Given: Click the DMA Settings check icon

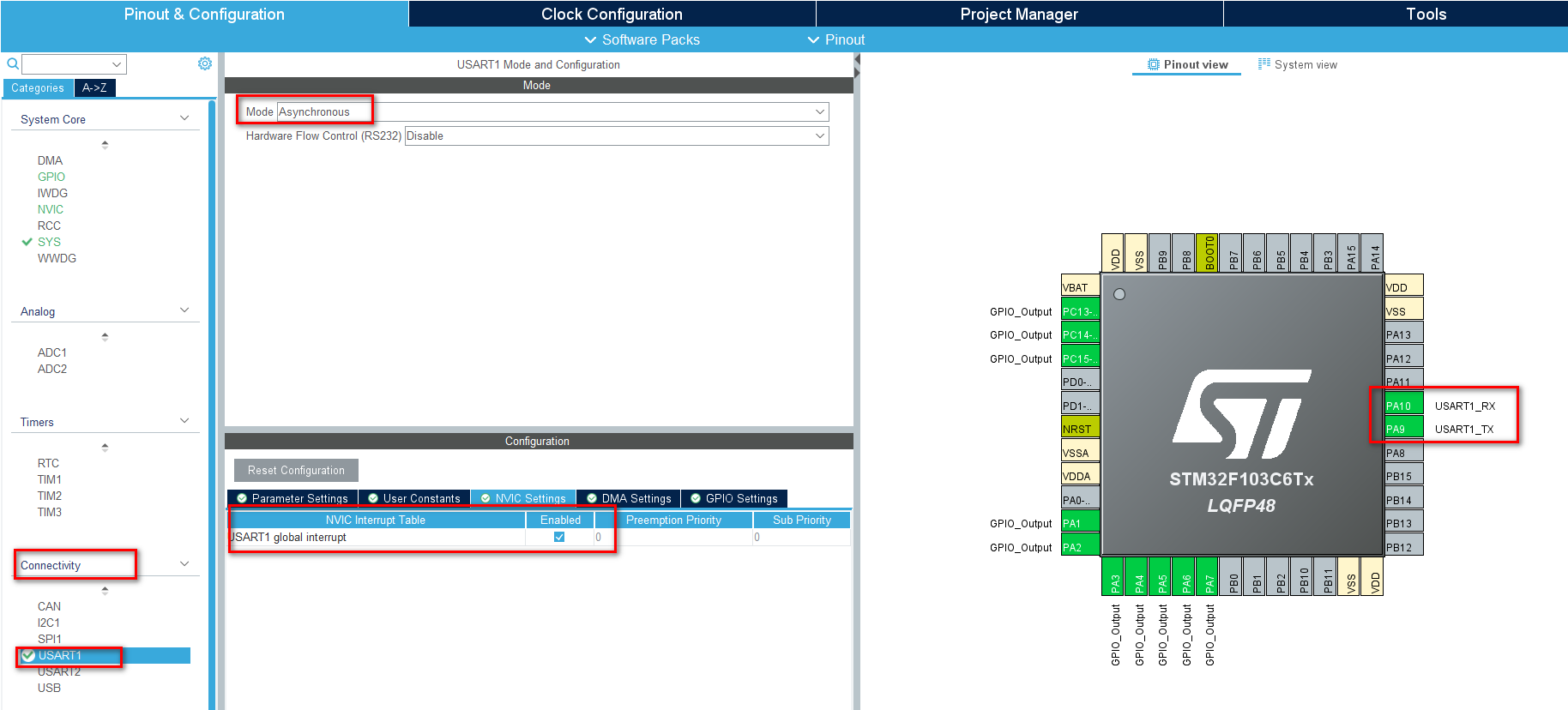Looking at the screenshot, I should pos(592,498).
